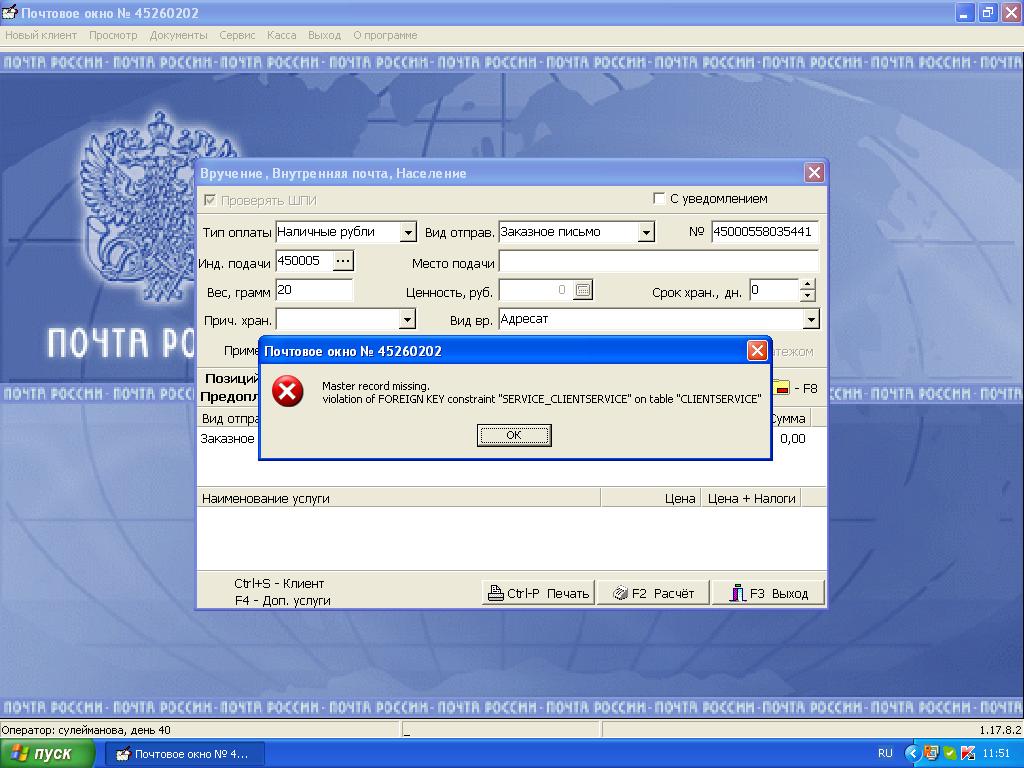Decrease Срок хран. with down arrow
This screenshot has width=1024, height=768.
click(808, 295)
